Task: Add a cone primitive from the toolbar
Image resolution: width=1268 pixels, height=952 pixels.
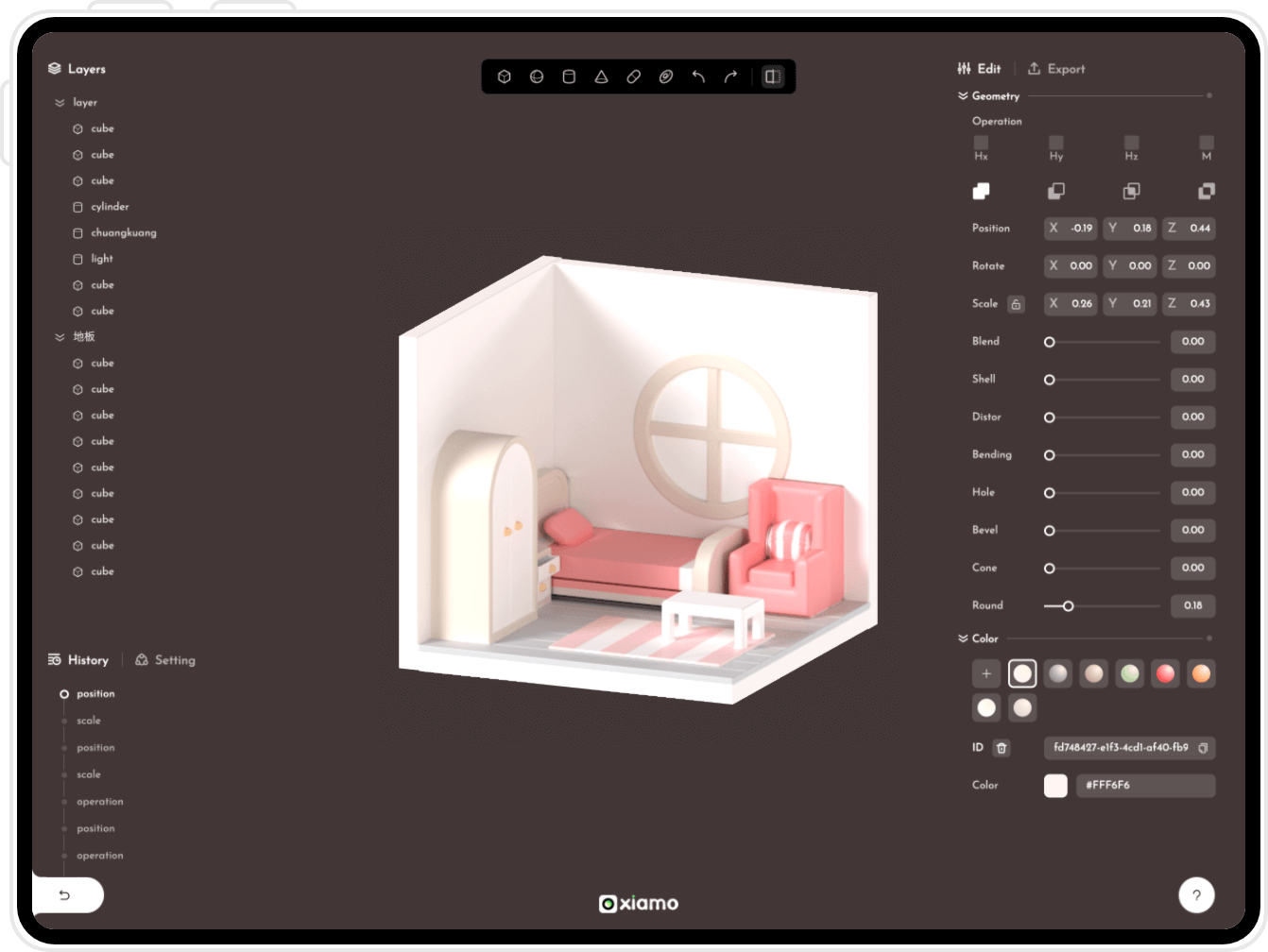Action: click(601, 76)
